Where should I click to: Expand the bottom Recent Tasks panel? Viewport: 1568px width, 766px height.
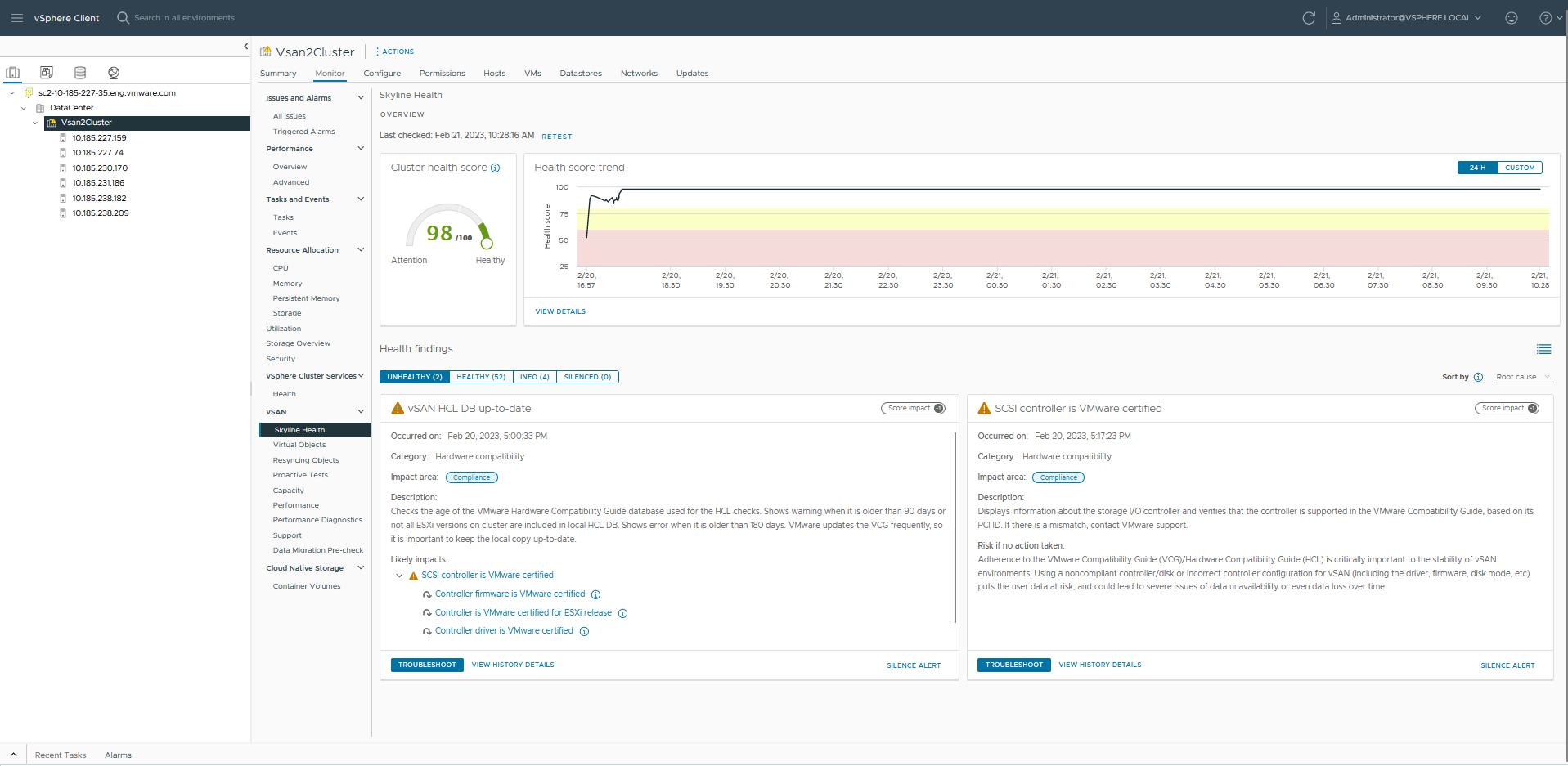13,755
